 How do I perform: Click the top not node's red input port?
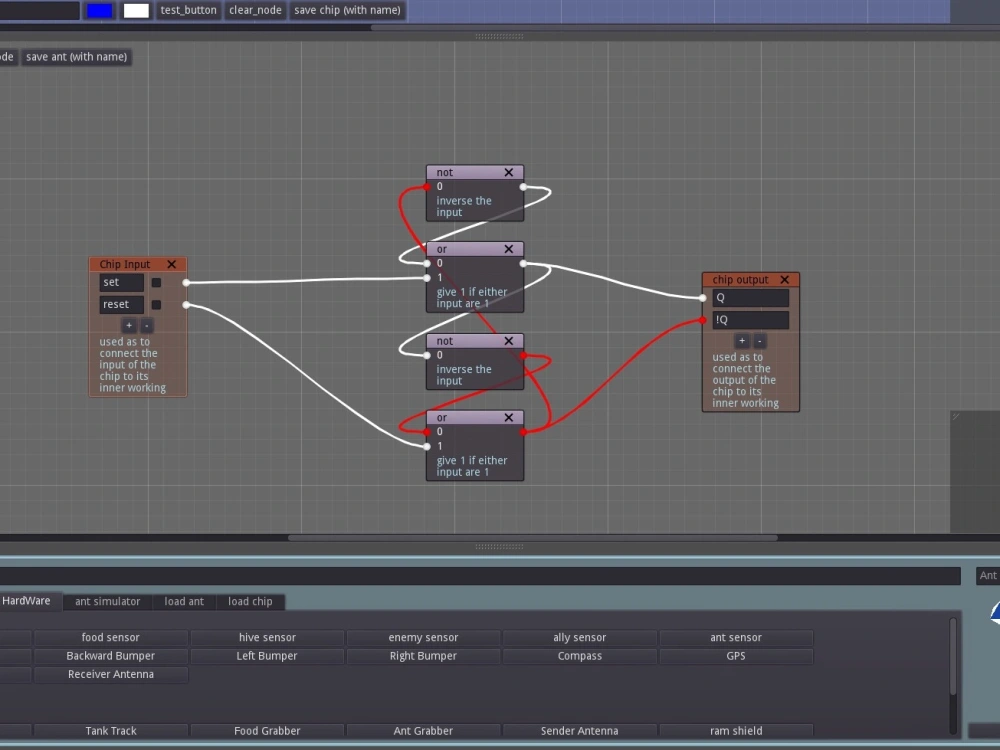coord(427,187)
